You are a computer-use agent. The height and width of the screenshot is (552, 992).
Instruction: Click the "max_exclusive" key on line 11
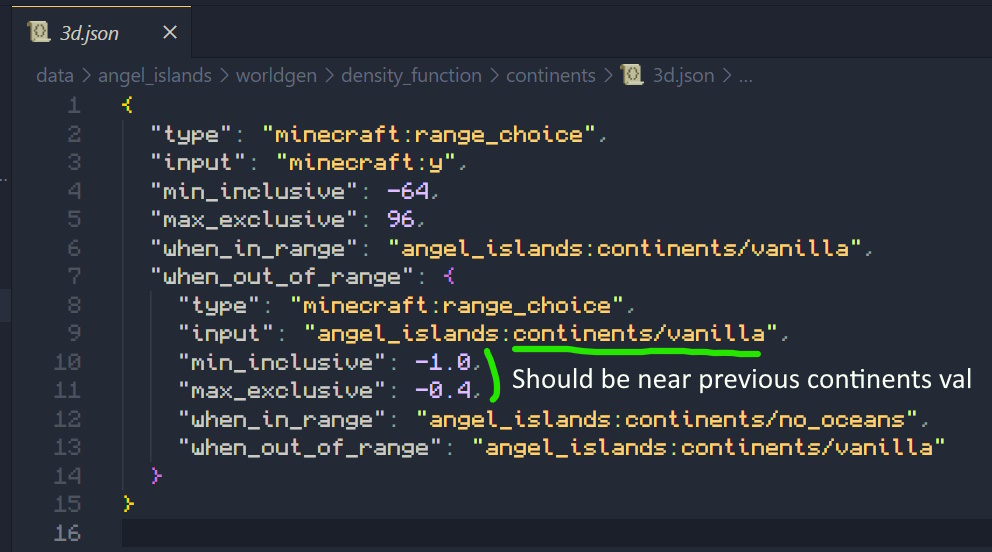point(282,391)
